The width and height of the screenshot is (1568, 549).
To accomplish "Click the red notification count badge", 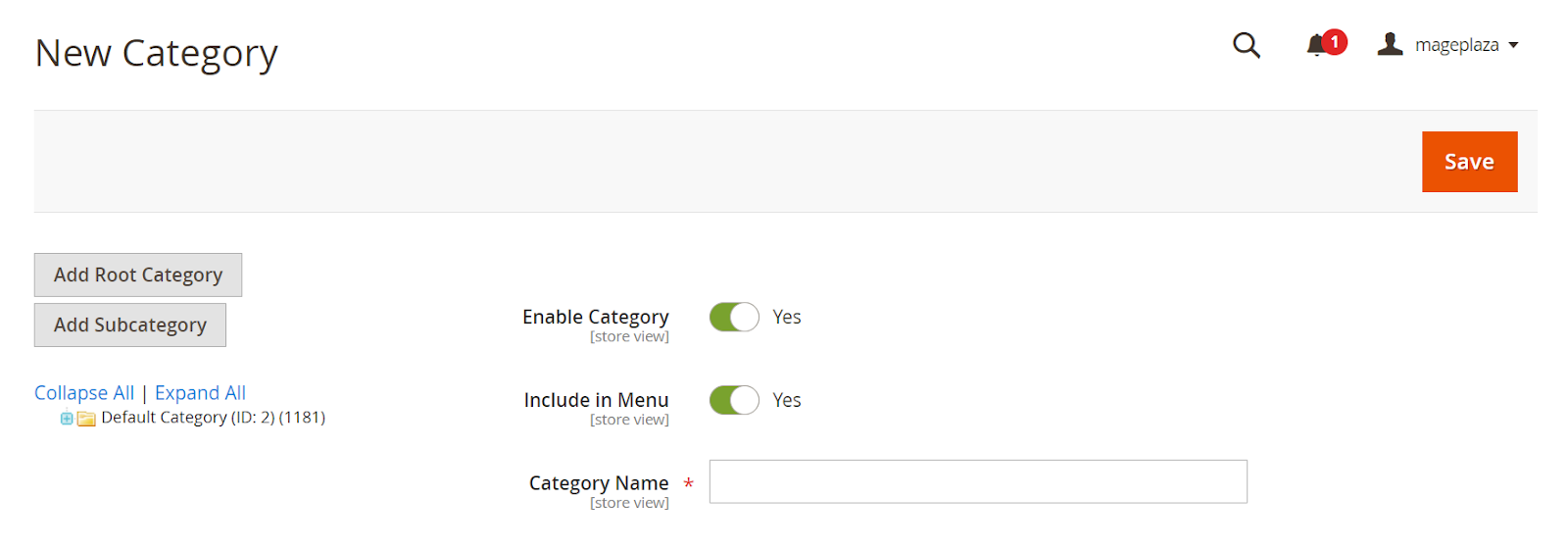I will 1334,42.
